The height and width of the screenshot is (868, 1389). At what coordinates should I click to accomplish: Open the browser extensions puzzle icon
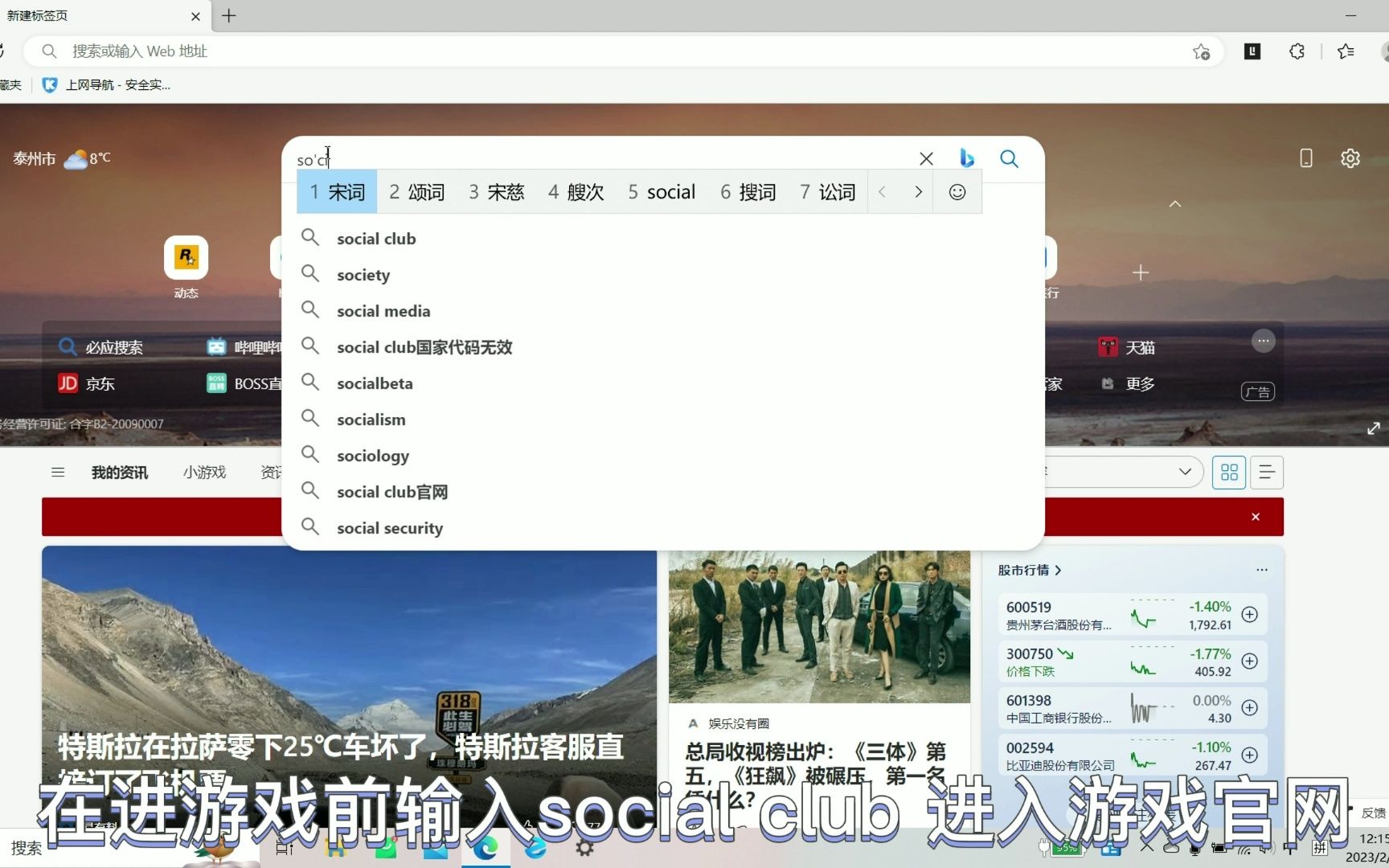(x=1297, y=51)
